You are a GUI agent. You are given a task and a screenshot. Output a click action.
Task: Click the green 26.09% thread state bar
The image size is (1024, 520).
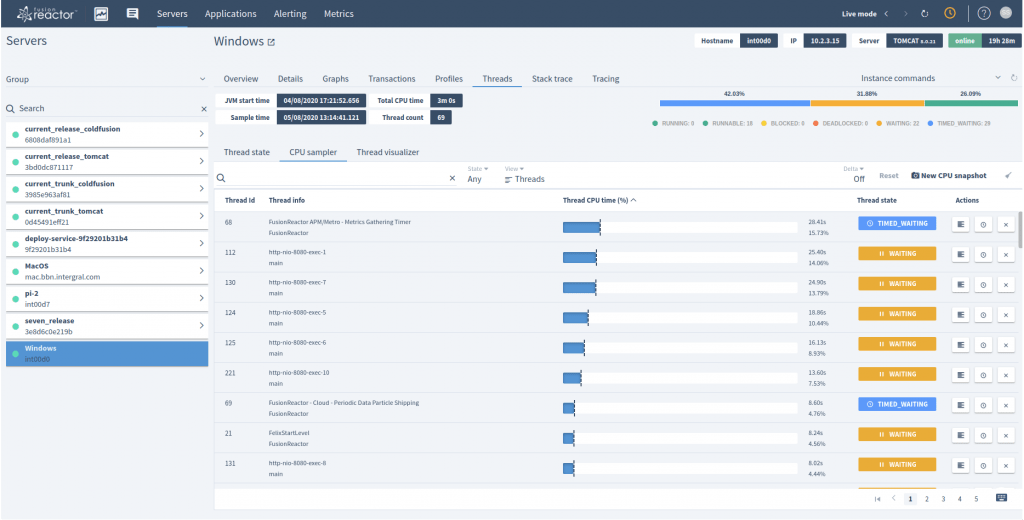point(971,103)
